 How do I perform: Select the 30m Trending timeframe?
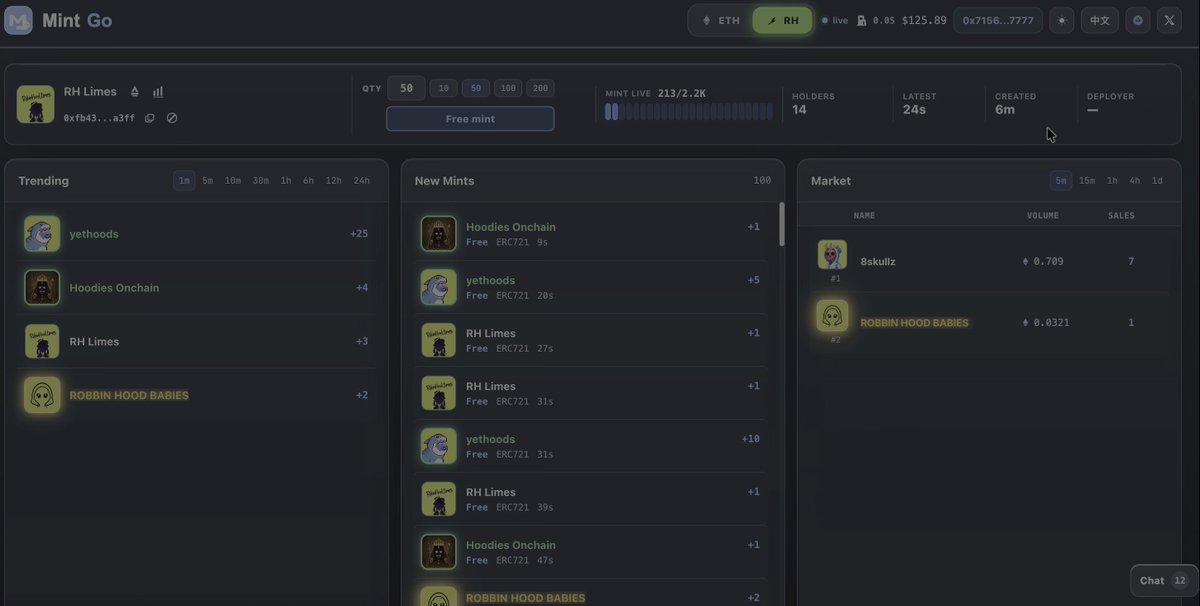(261, 181)
